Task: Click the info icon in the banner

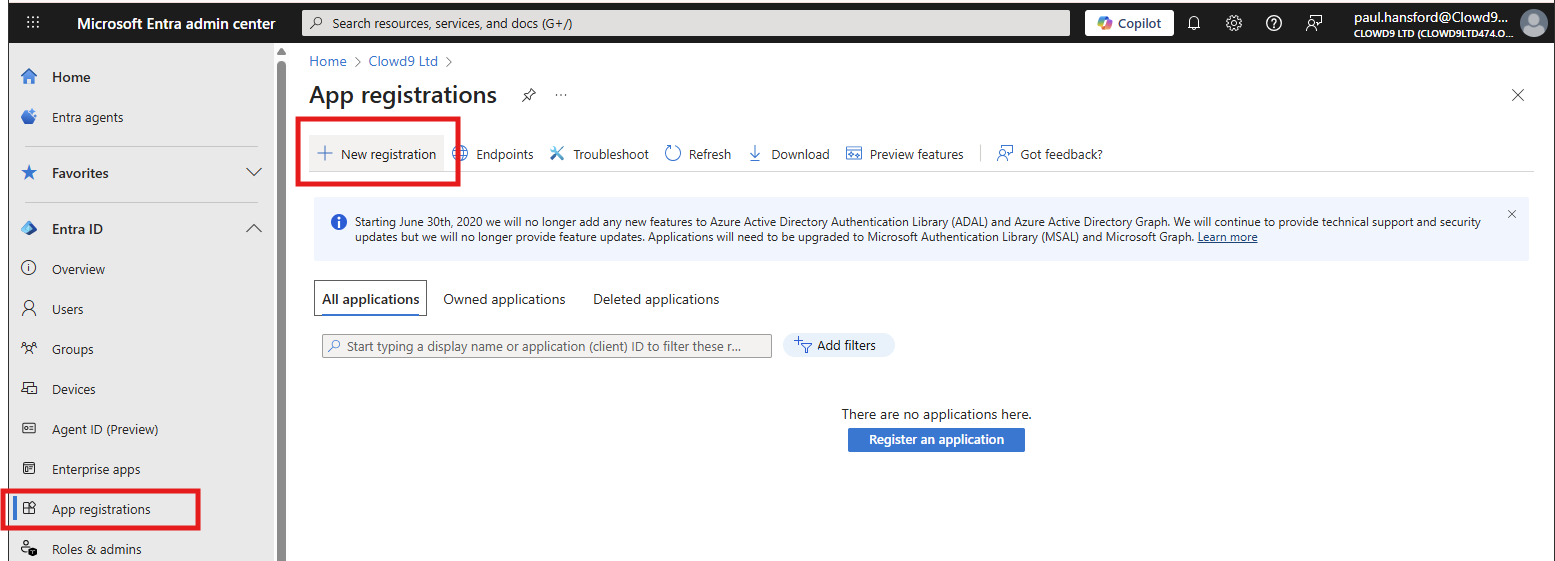Action: click(339, 222)
